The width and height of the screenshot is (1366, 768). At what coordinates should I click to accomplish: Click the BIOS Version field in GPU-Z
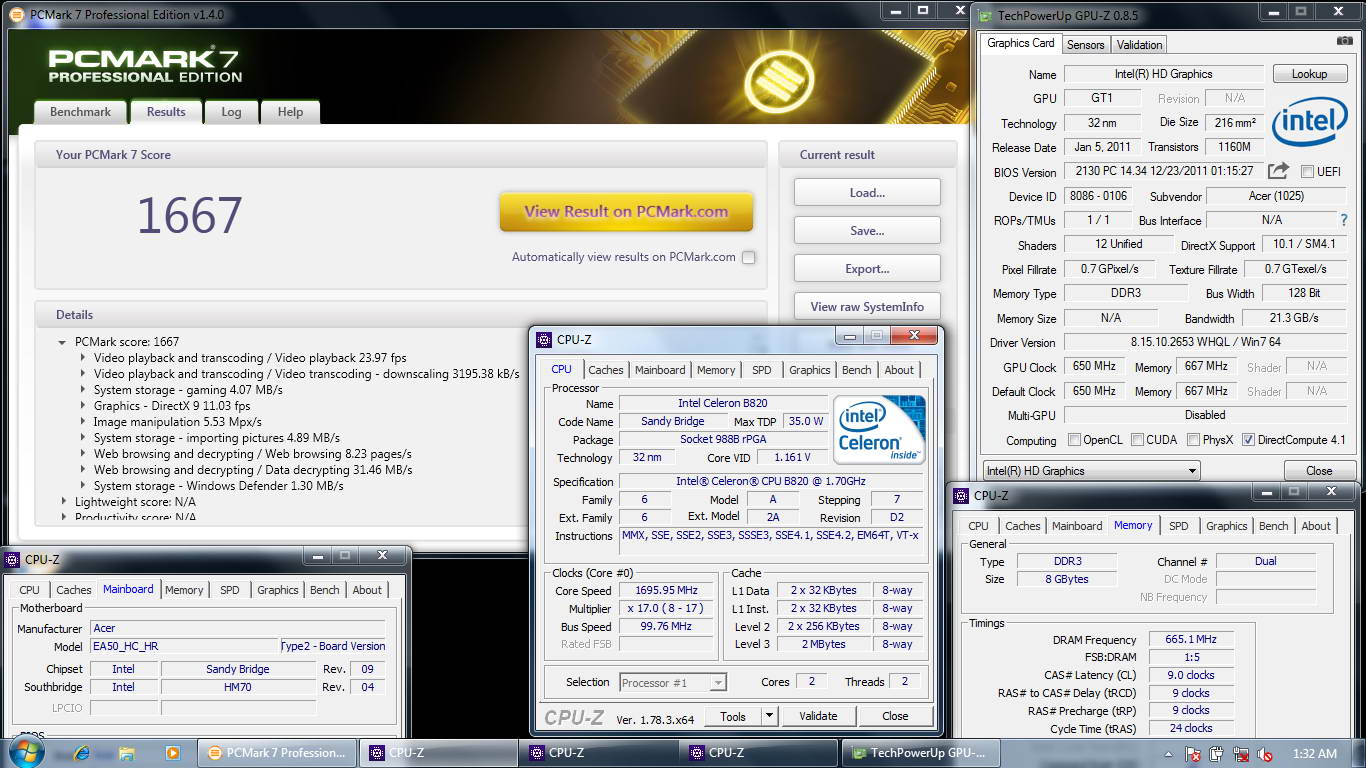click(x=1165, y=172)
